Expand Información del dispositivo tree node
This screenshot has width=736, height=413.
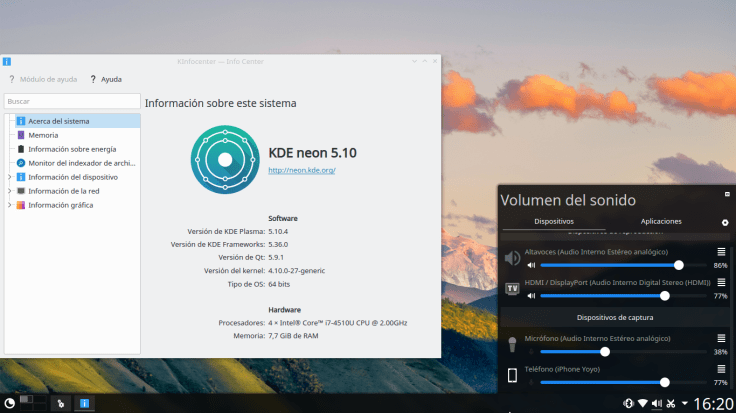tap(9, 177)
